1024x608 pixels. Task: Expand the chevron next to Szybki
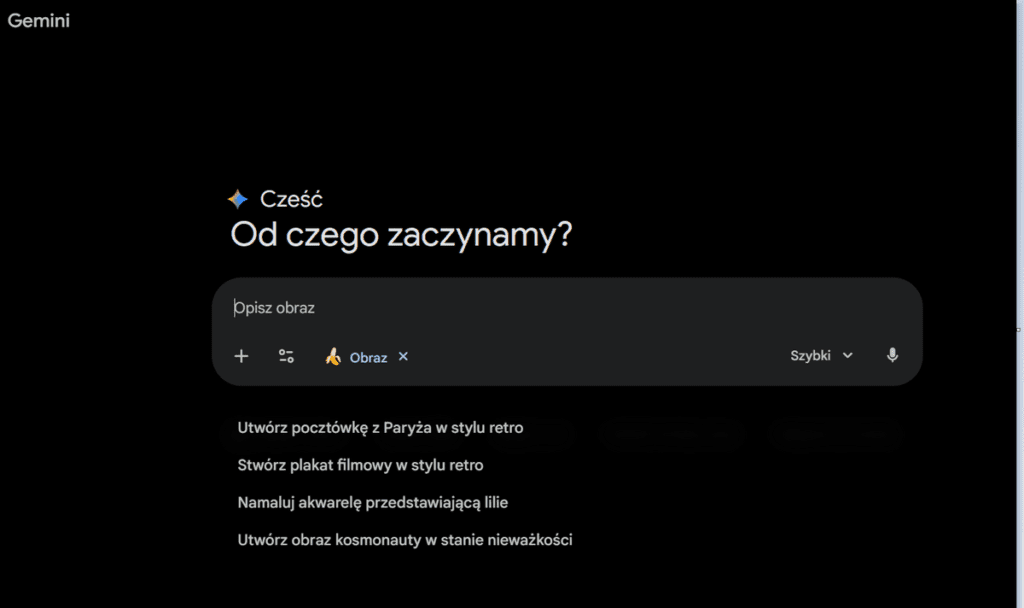848,355
